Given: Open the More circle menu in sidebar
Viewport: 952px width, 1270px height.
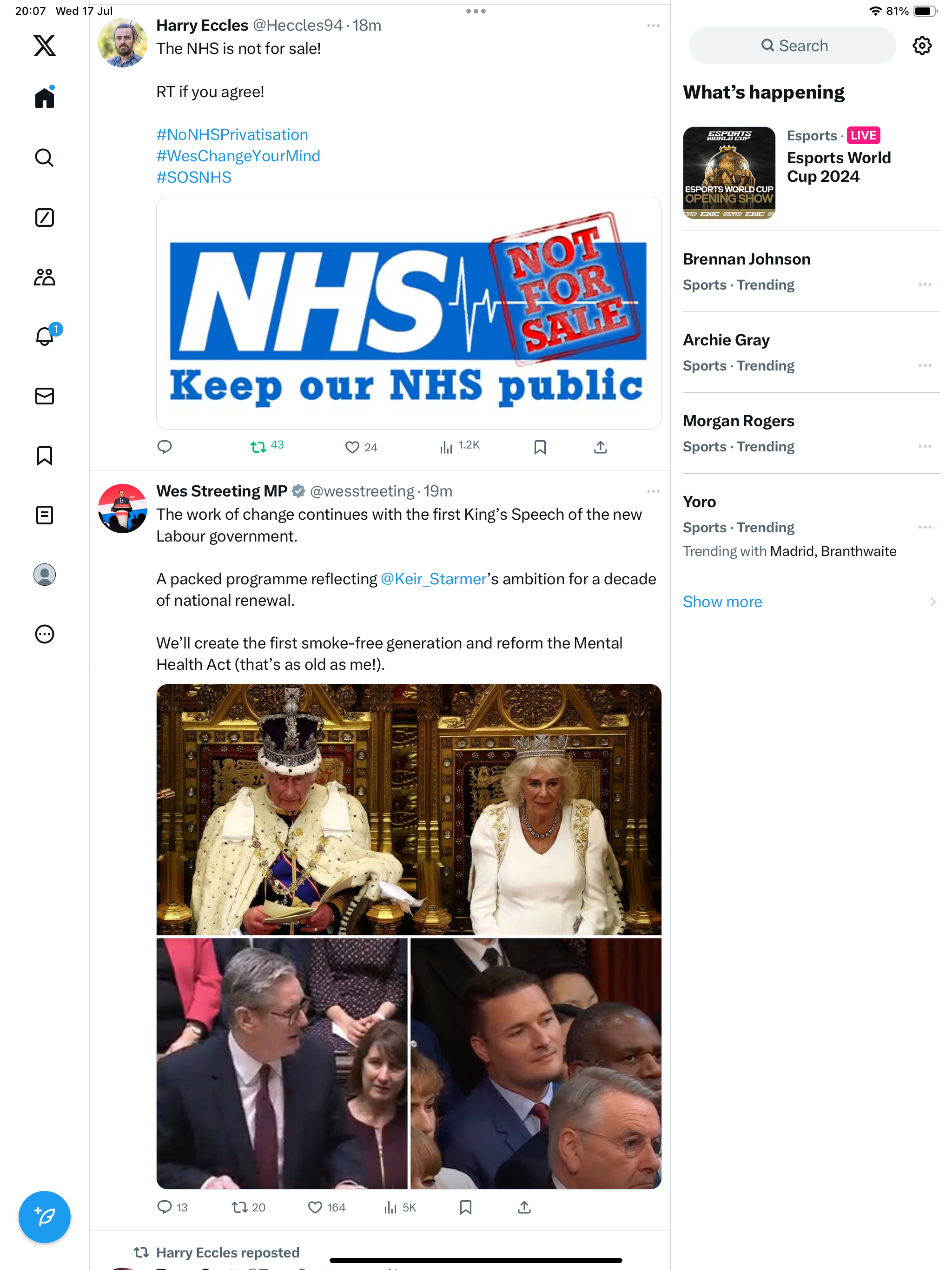Looking at the screenshot, I should coord(44,634).
